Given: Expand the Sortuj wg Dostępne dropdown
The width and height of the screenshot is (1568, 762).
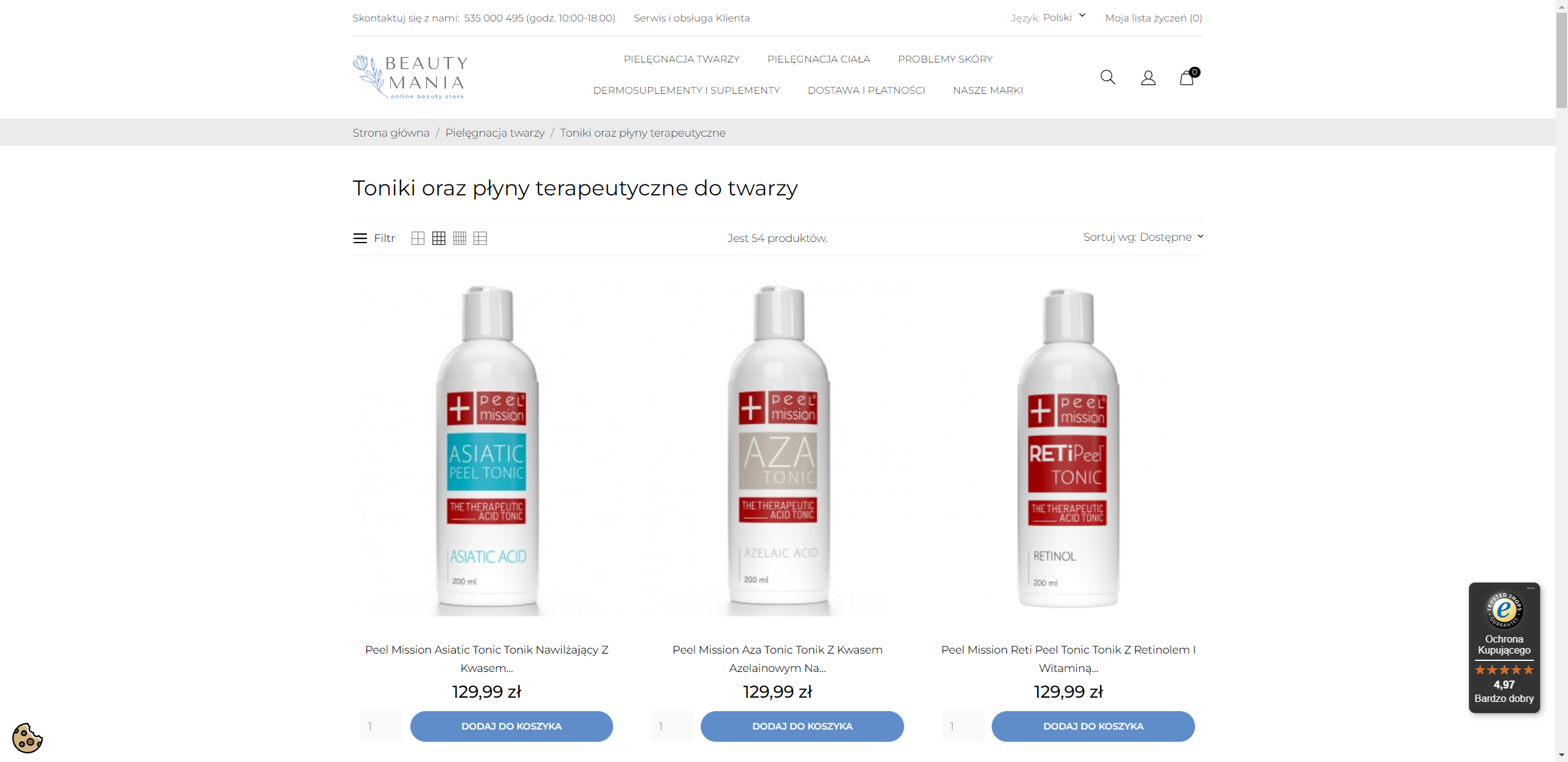Looking at the screenshot, I should click(1143, 237).
